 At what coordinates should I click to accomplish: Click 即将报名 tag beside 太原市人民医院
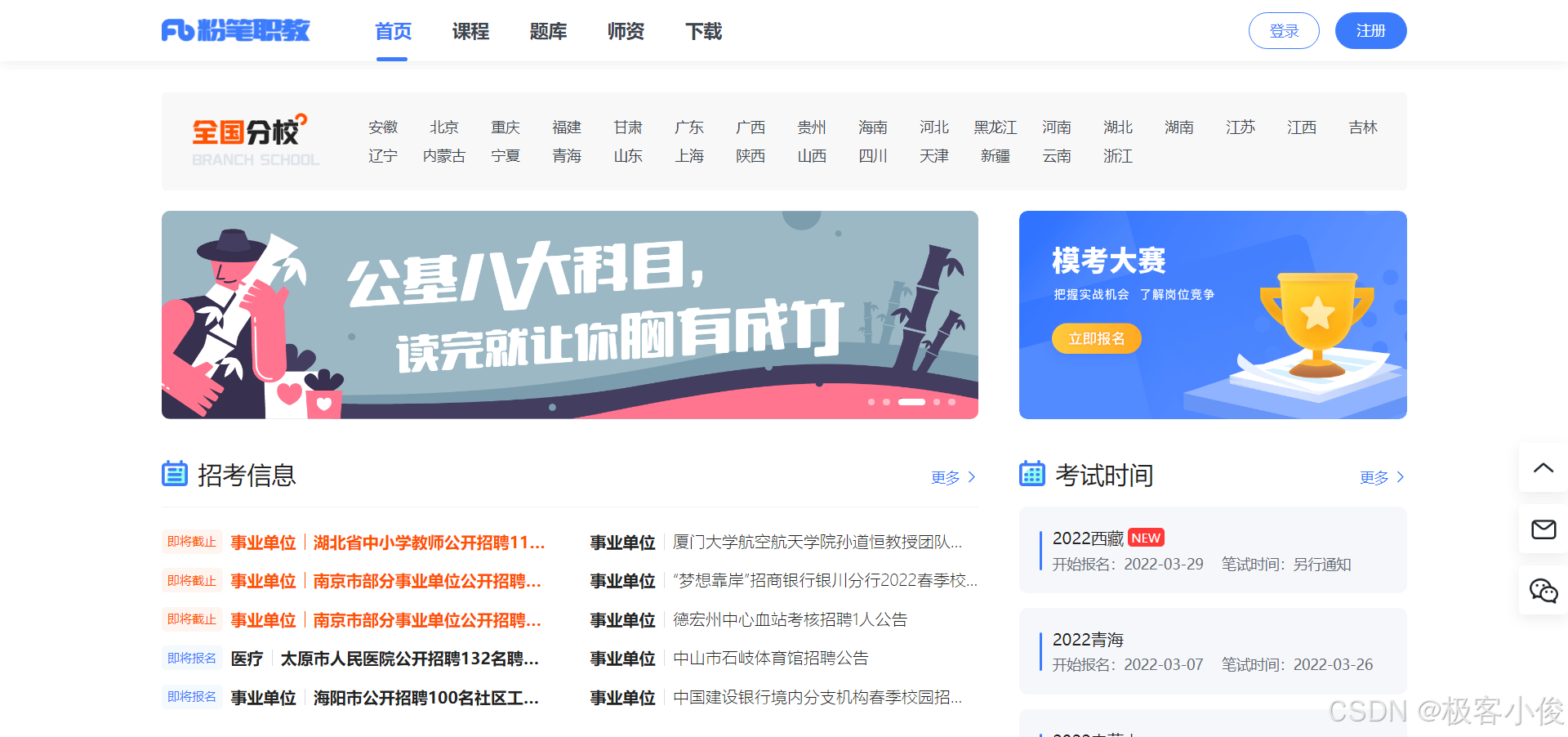(192, 659)
